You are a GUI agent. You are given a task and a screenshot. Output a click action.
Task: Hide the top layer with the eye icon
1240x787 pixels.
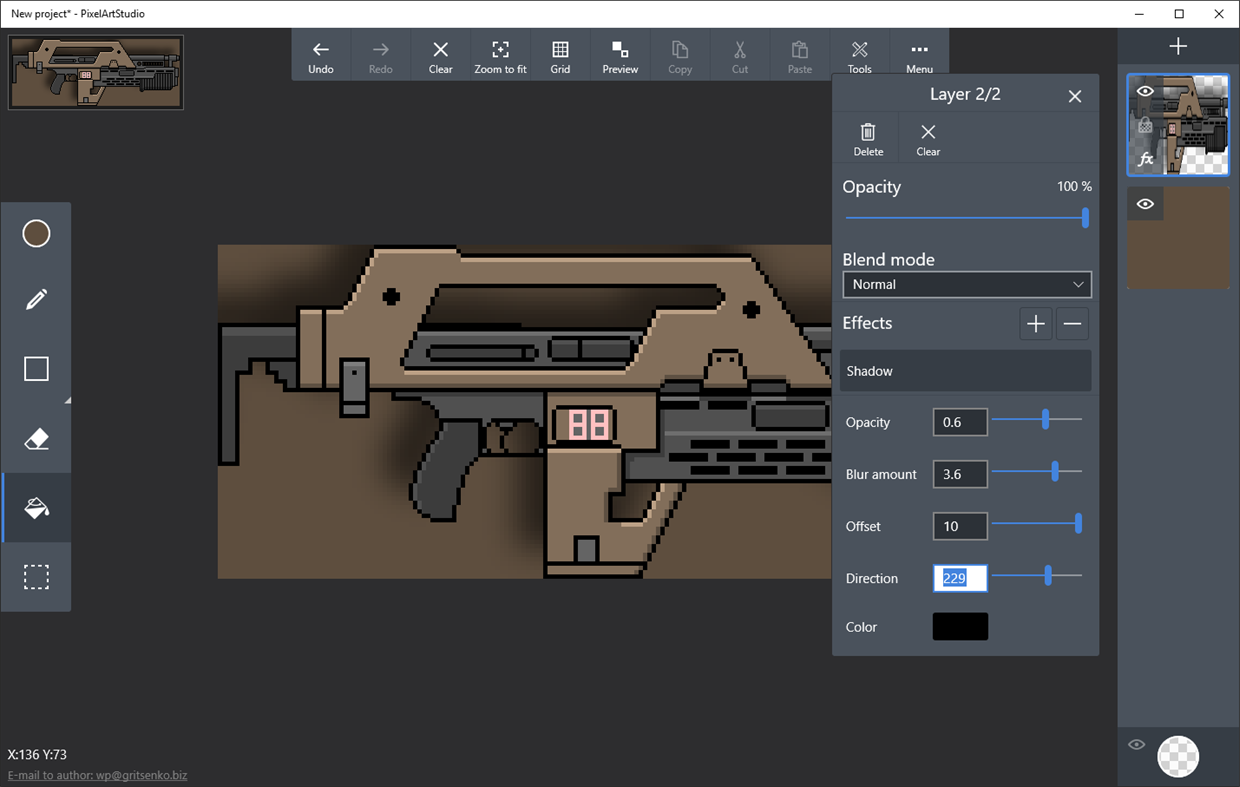click(1145, 90)
